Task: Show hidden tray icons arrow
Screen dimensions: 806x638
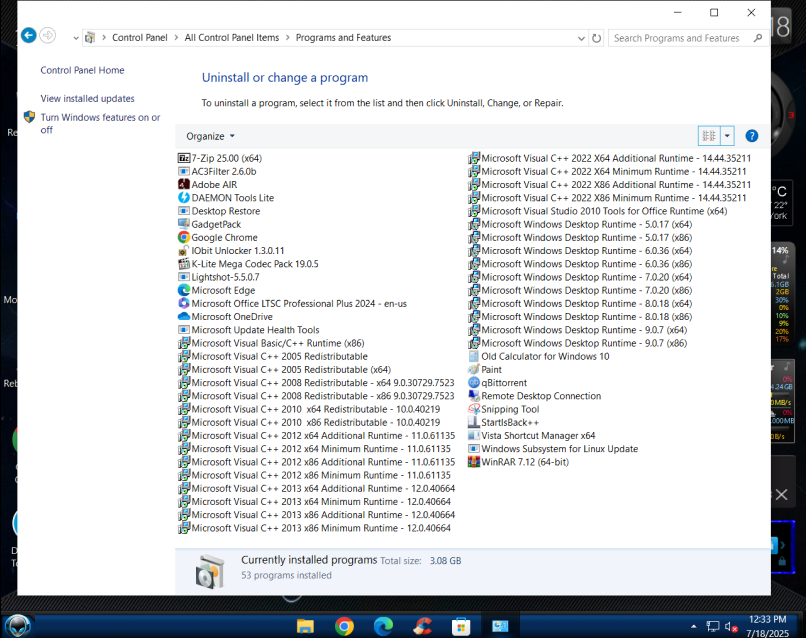Action: pyautogui.click(x=693, y=626)
